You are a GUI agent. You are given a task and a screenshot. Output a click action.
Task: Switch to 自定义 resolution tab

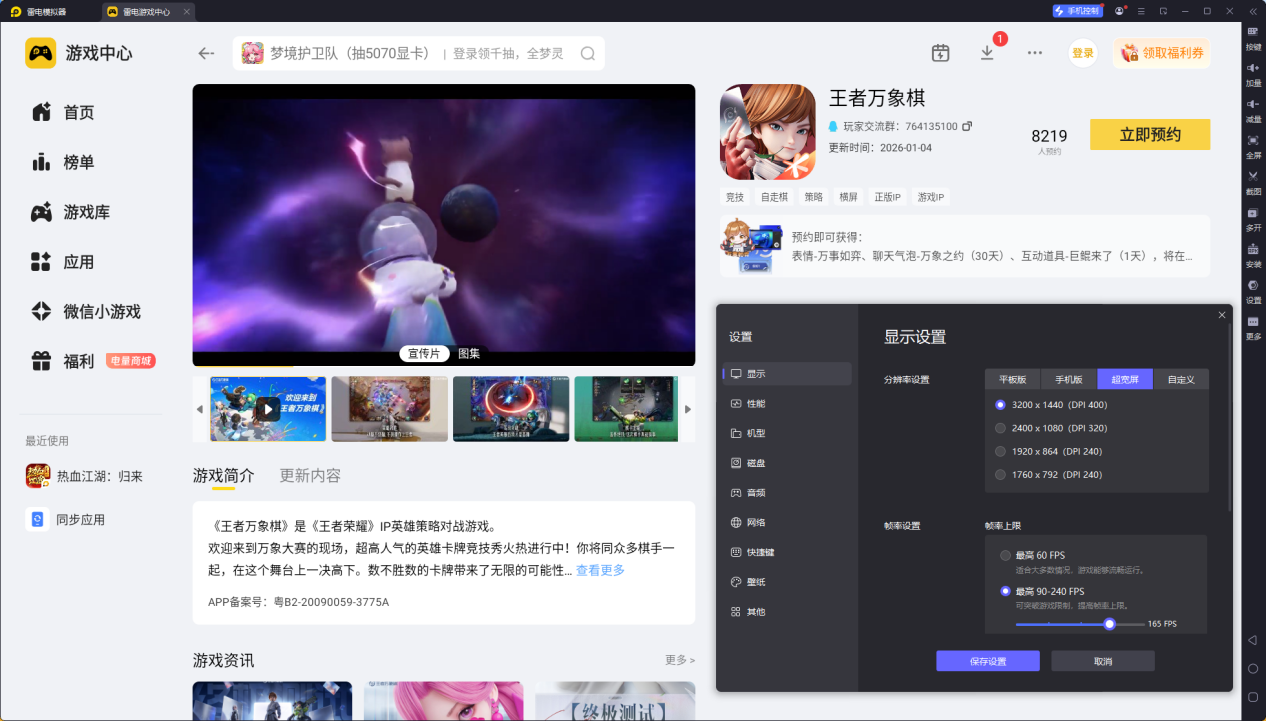point(1181,379)
